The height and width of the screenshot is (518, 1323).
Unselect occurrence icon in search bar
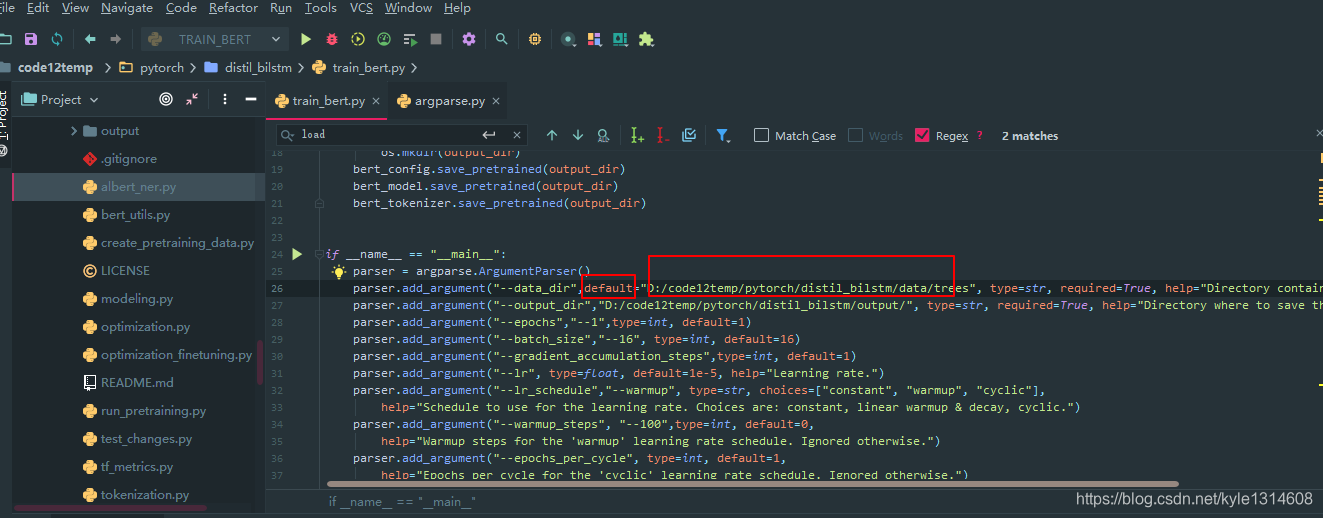pos(663,135)
